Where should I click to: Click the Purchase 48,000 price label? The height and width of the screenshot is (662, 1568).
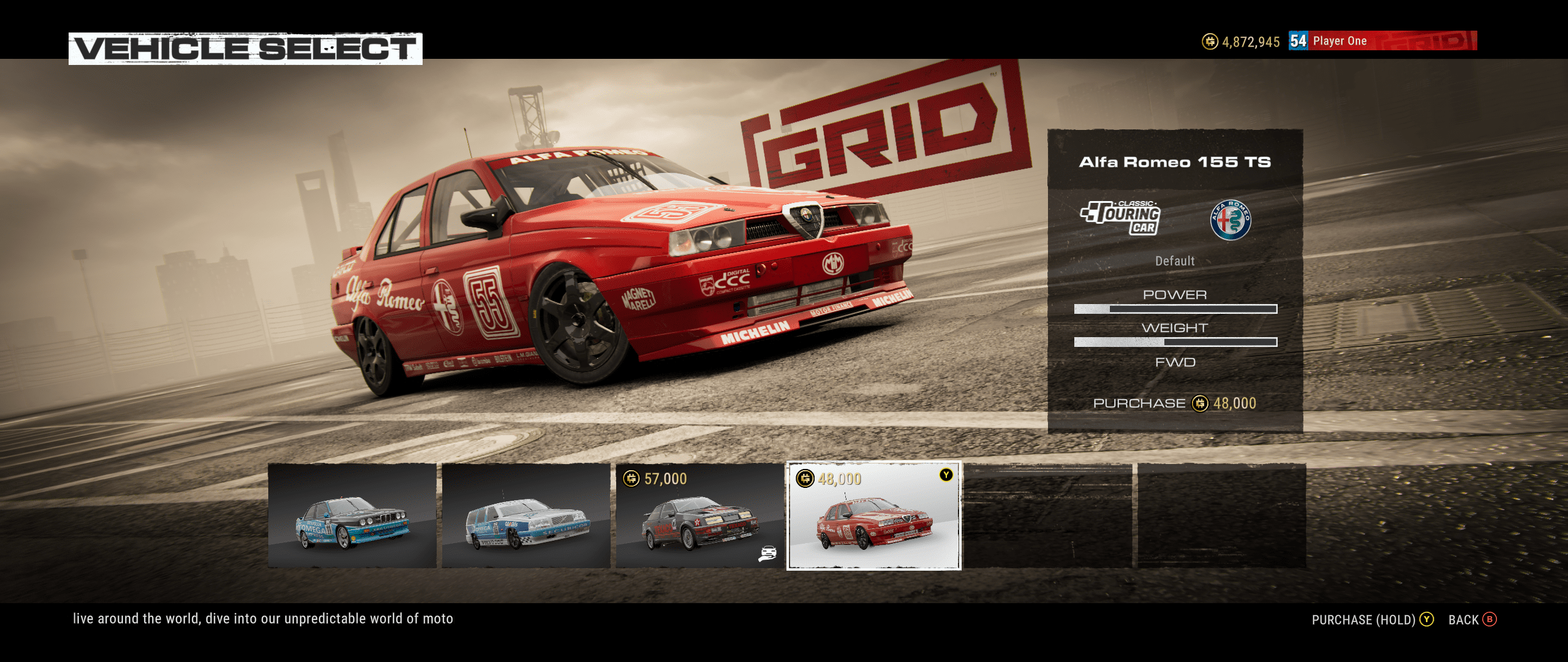1174,403
